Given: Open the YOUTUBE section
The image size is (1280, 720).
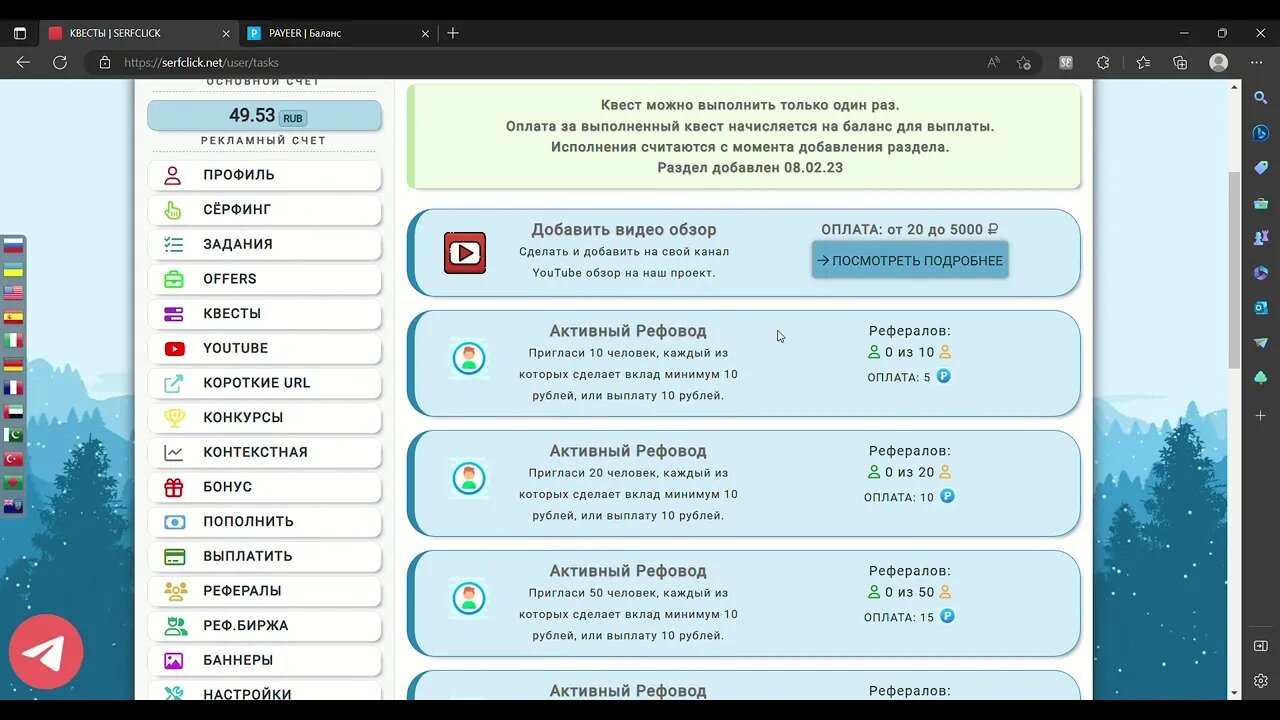Looking at the screenshot, I should pyautogui.click(x=264, y=348).
